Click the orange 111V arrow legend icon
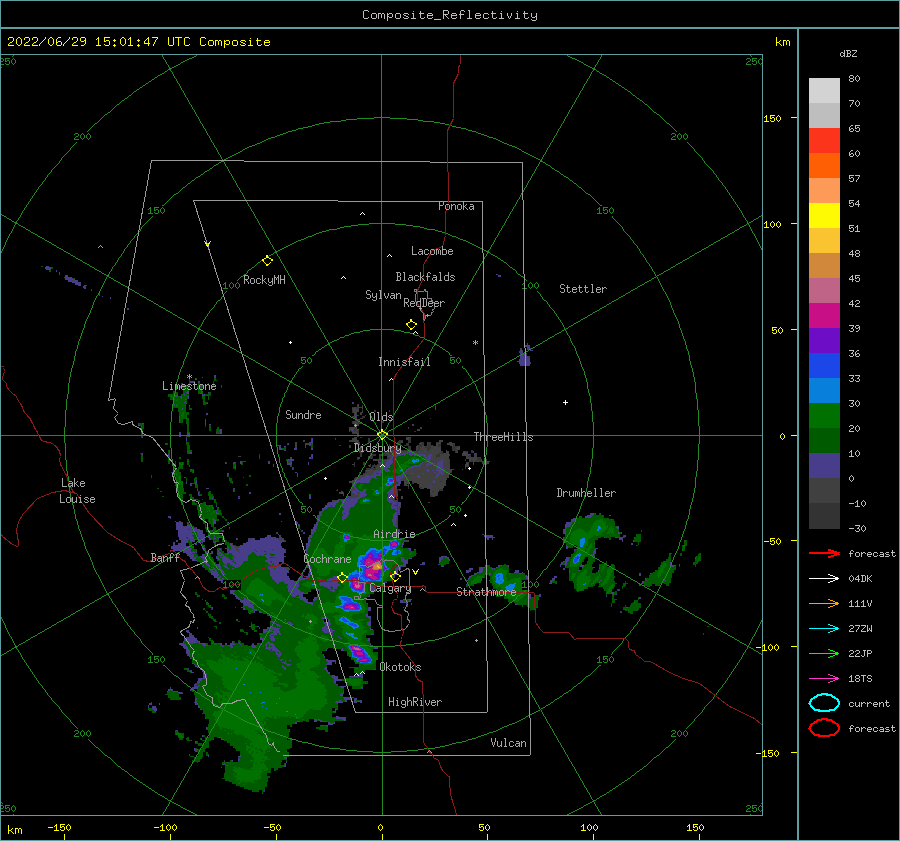Image resolution: width=900 pixels, height=841 pixels. click(824, 603)
